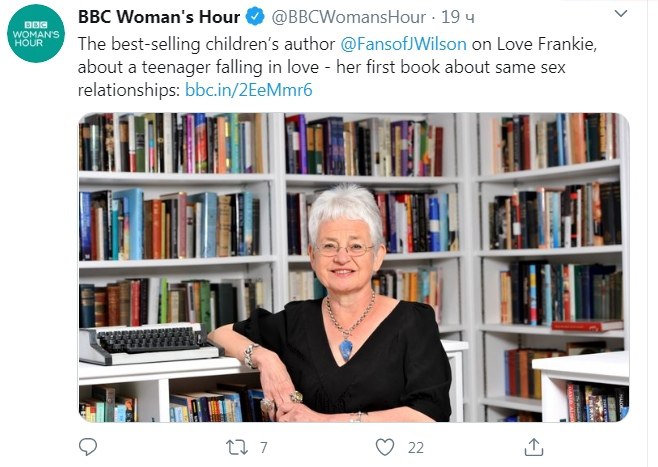Open the 19 ч timestamp link

[458, 17]
